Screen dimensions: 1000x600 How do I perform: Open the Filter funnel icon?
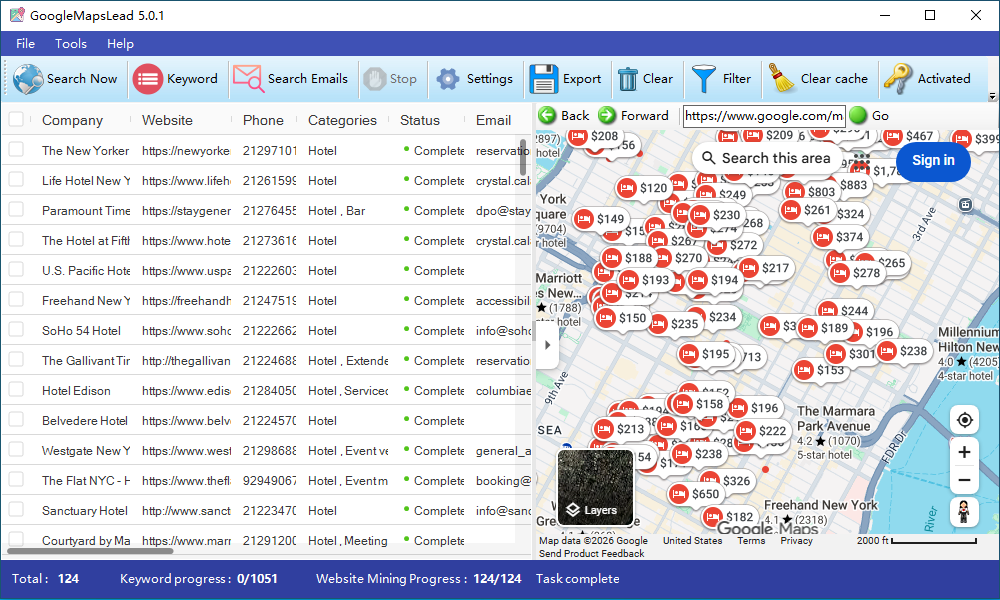coord(703,79)
